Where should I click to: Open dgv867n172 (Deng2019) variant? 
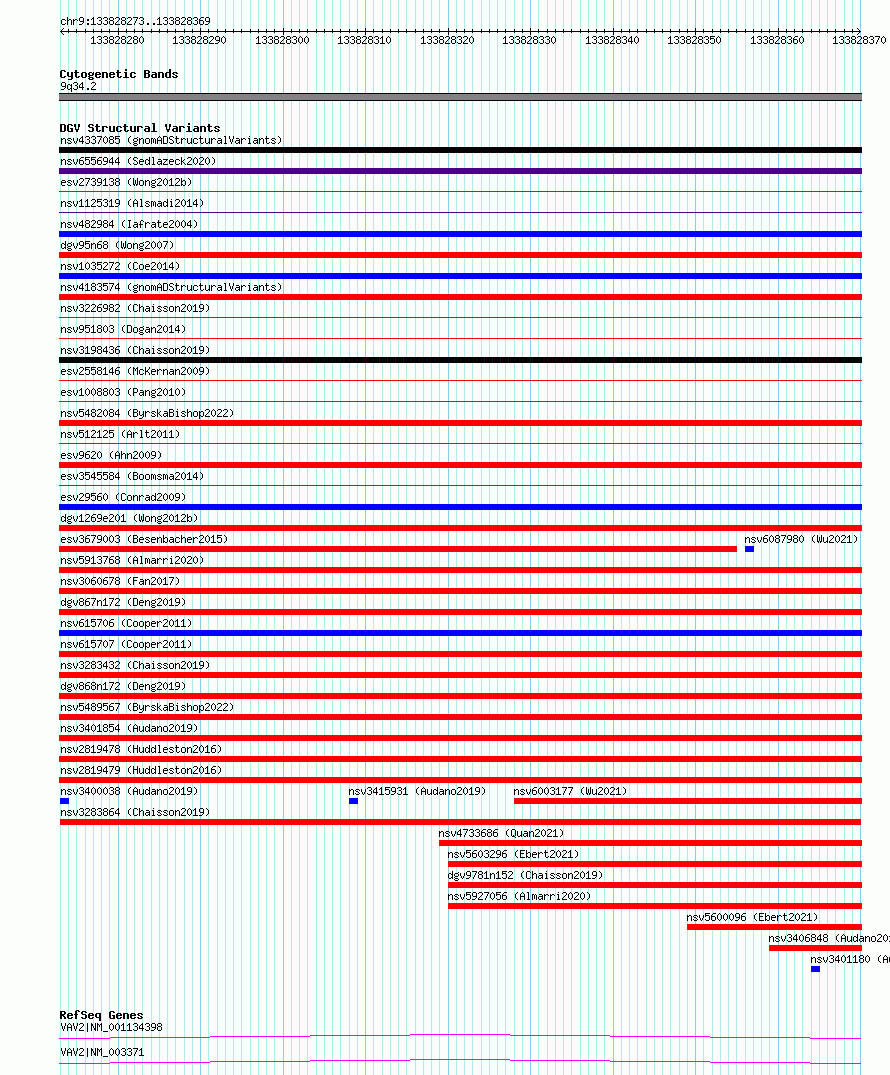point(123,603)
